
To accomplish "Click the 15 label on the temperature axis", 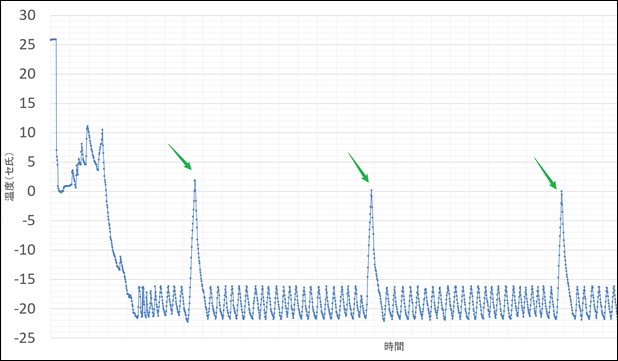I will point(27,104).
